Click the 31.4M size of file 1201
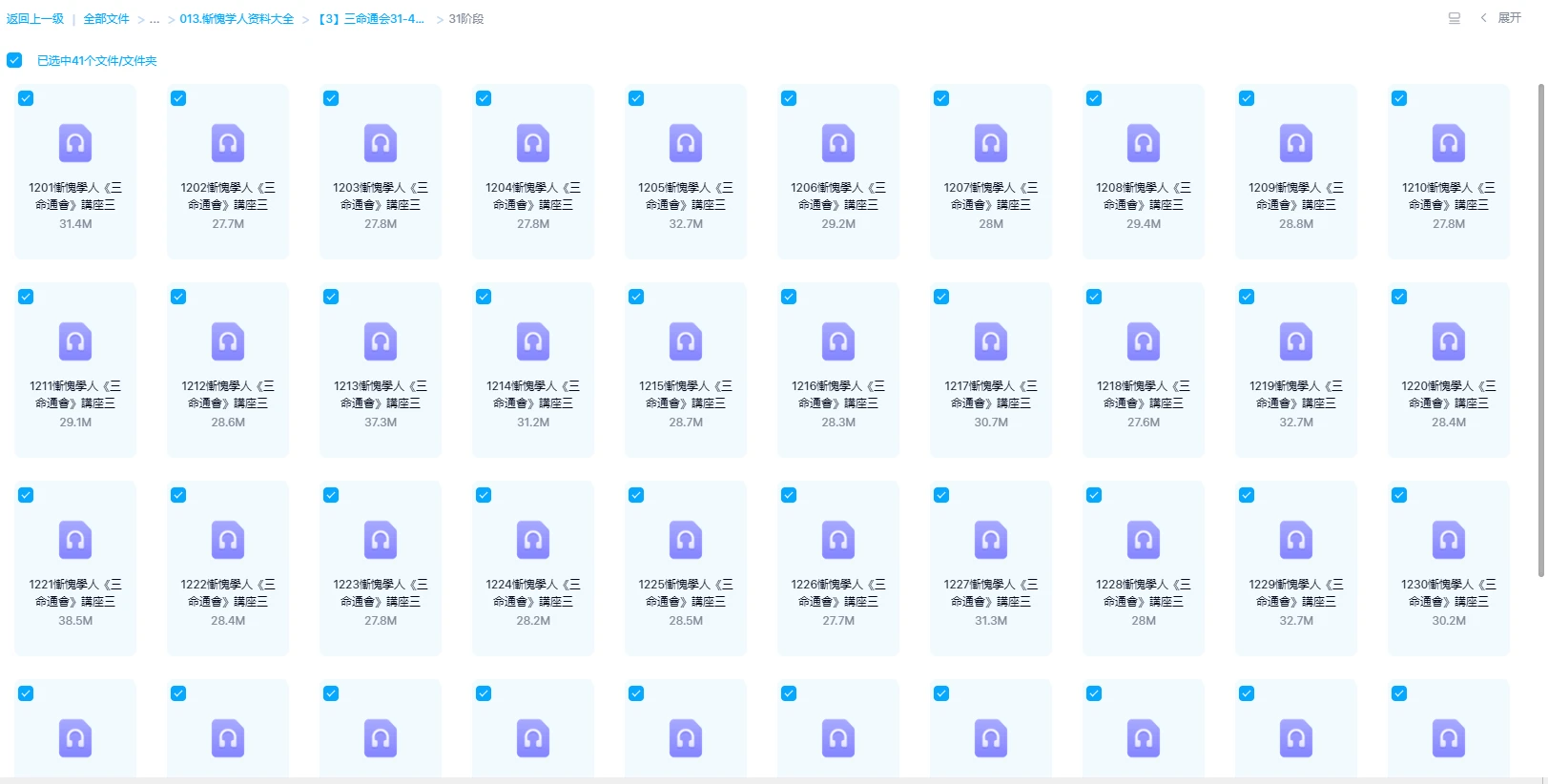 click(75, 224)
